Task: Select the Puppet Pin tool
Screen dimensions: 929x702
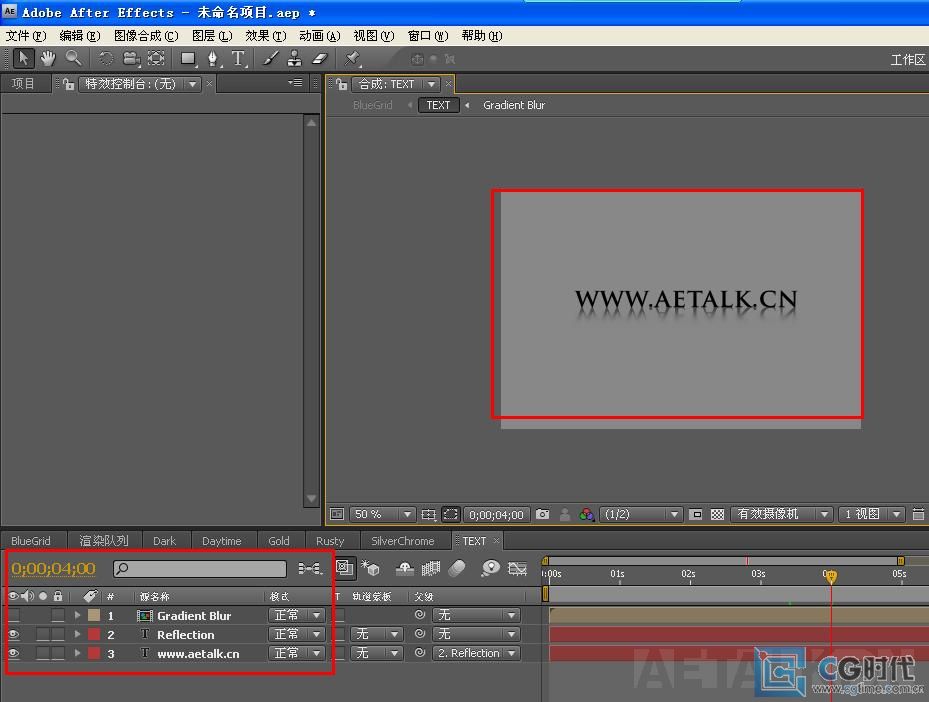Action: tap(353, 58)
